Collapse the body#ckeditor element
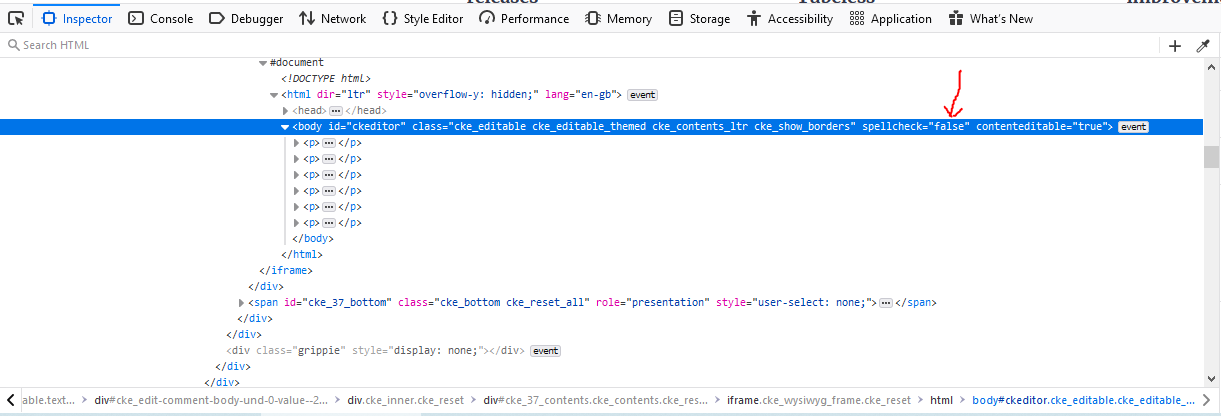Screen dimensions: 1221x416 [x=285, y=127]
